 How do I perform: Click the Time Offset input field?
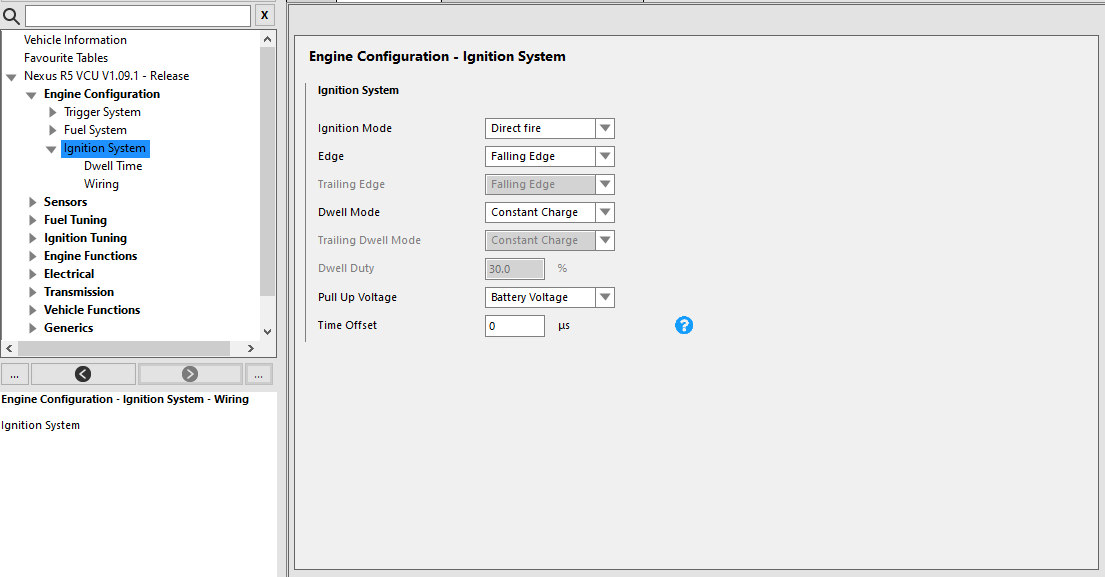click(x=514, y=326)
